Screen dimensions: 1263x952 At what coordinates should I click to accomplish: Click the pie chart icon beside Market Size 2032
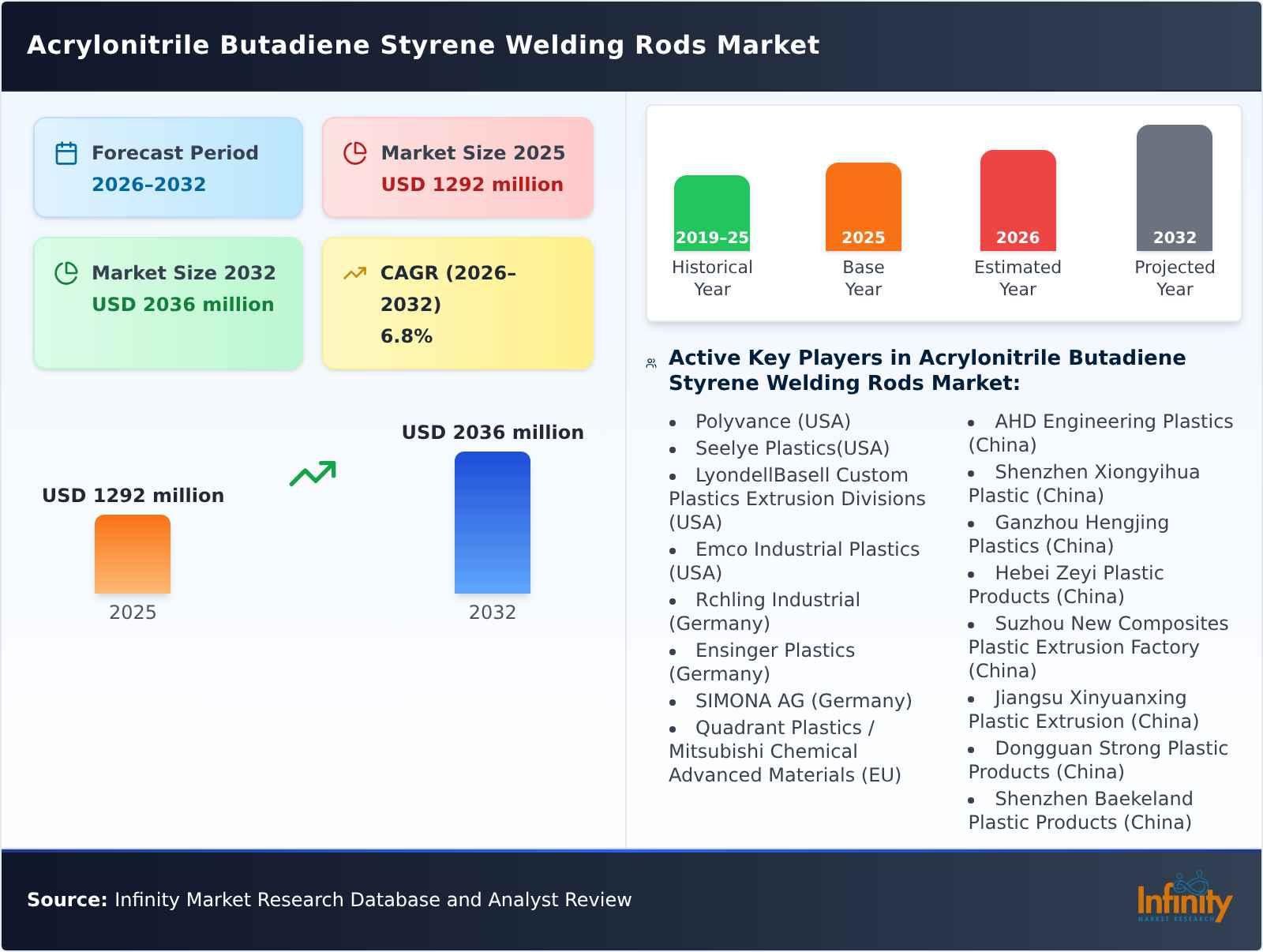click(66, 272)
